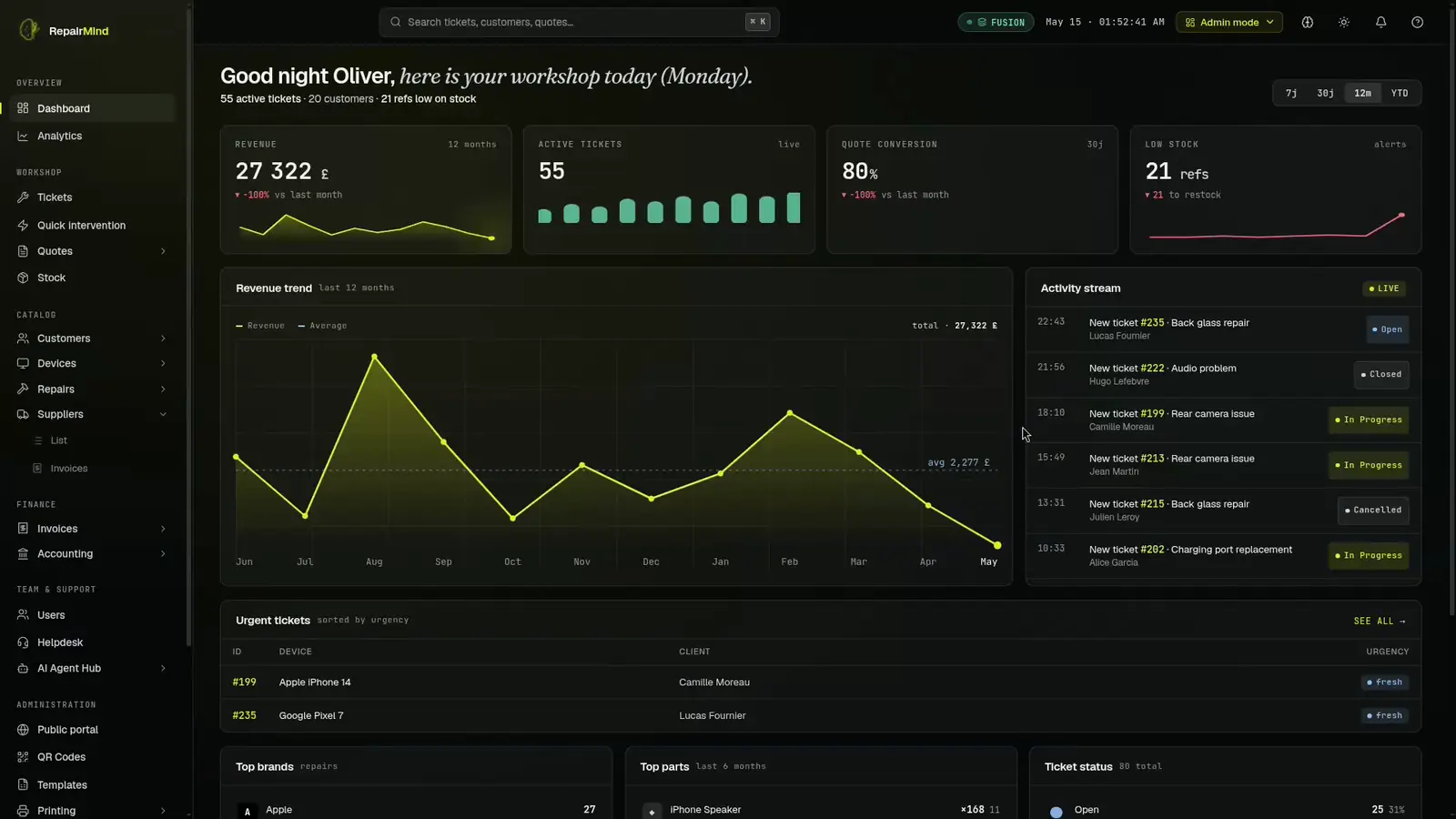Open ticket #235 link in Activity stream
Screen dimensions: 1456x819
[x=1152, y=323]
